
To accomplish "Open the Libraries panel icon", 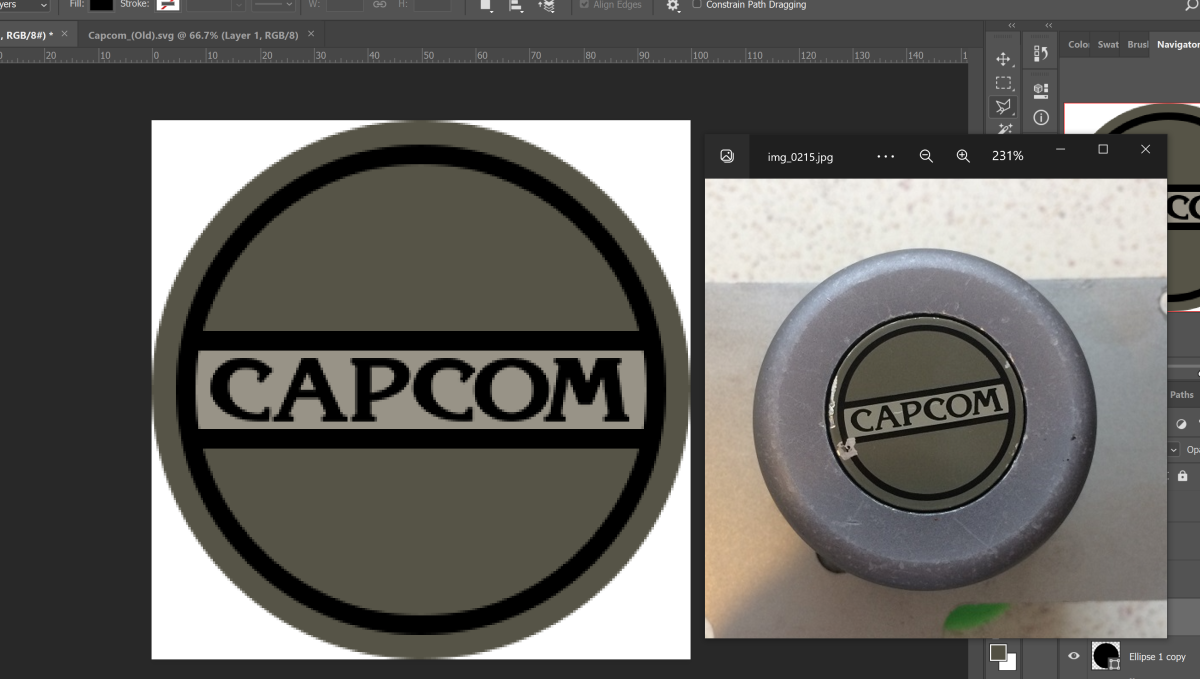I will coord(1041,91).
